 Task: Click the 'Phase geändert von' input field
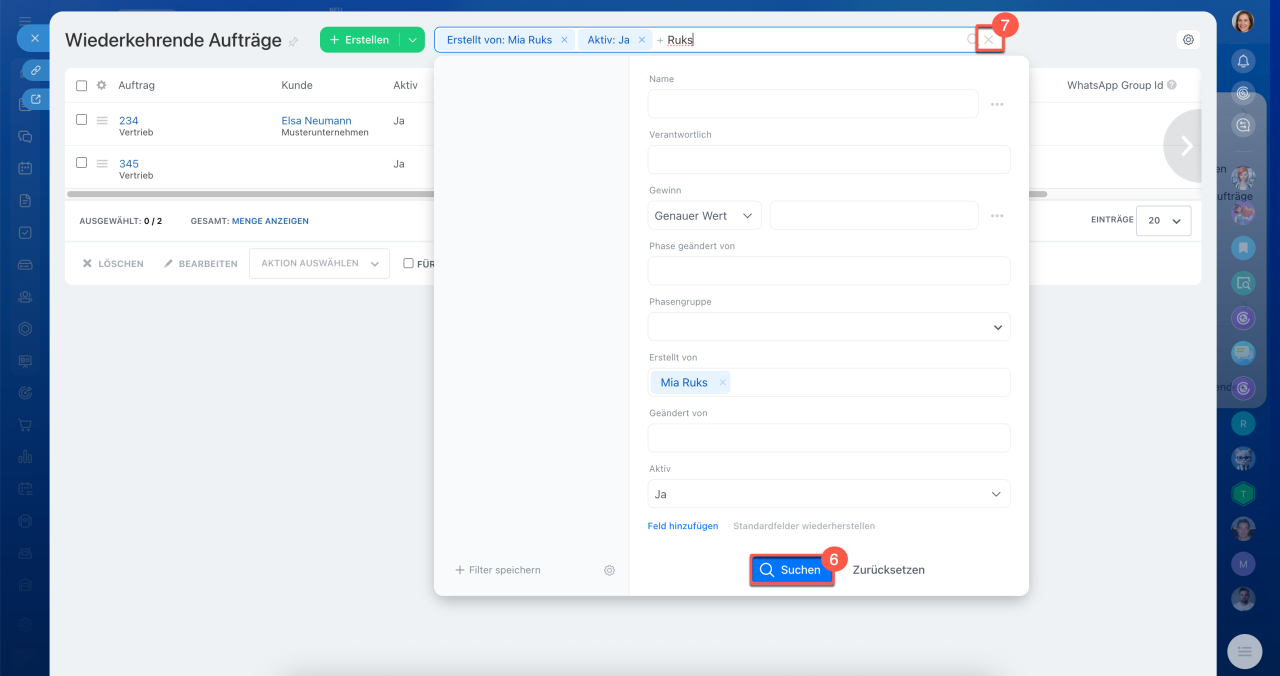(x=829, y=271)
